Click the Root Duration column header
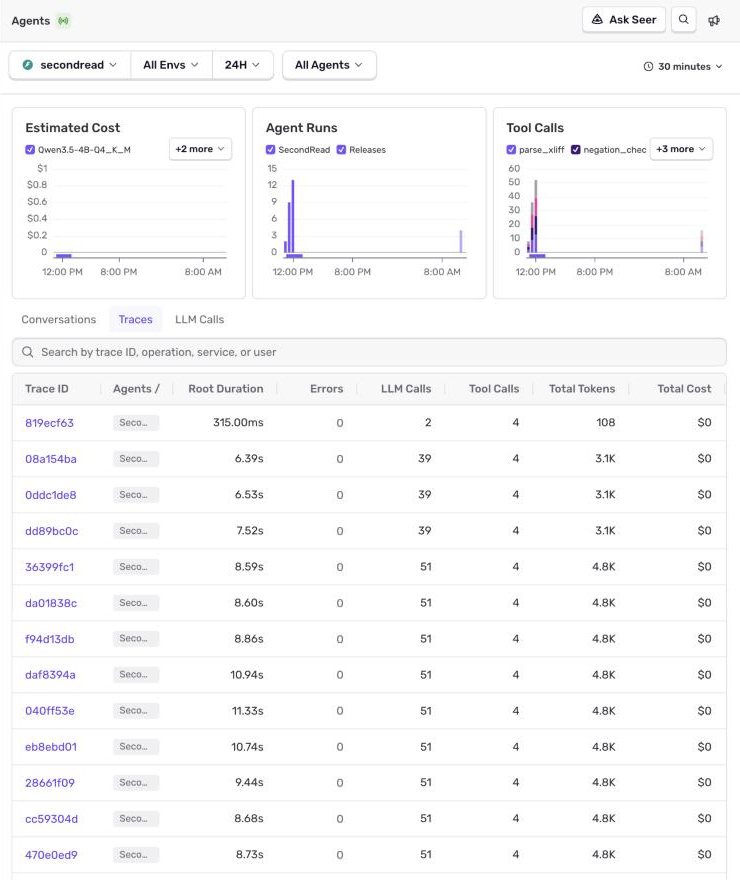The image size is (740, 880). (x=226, y=388)
